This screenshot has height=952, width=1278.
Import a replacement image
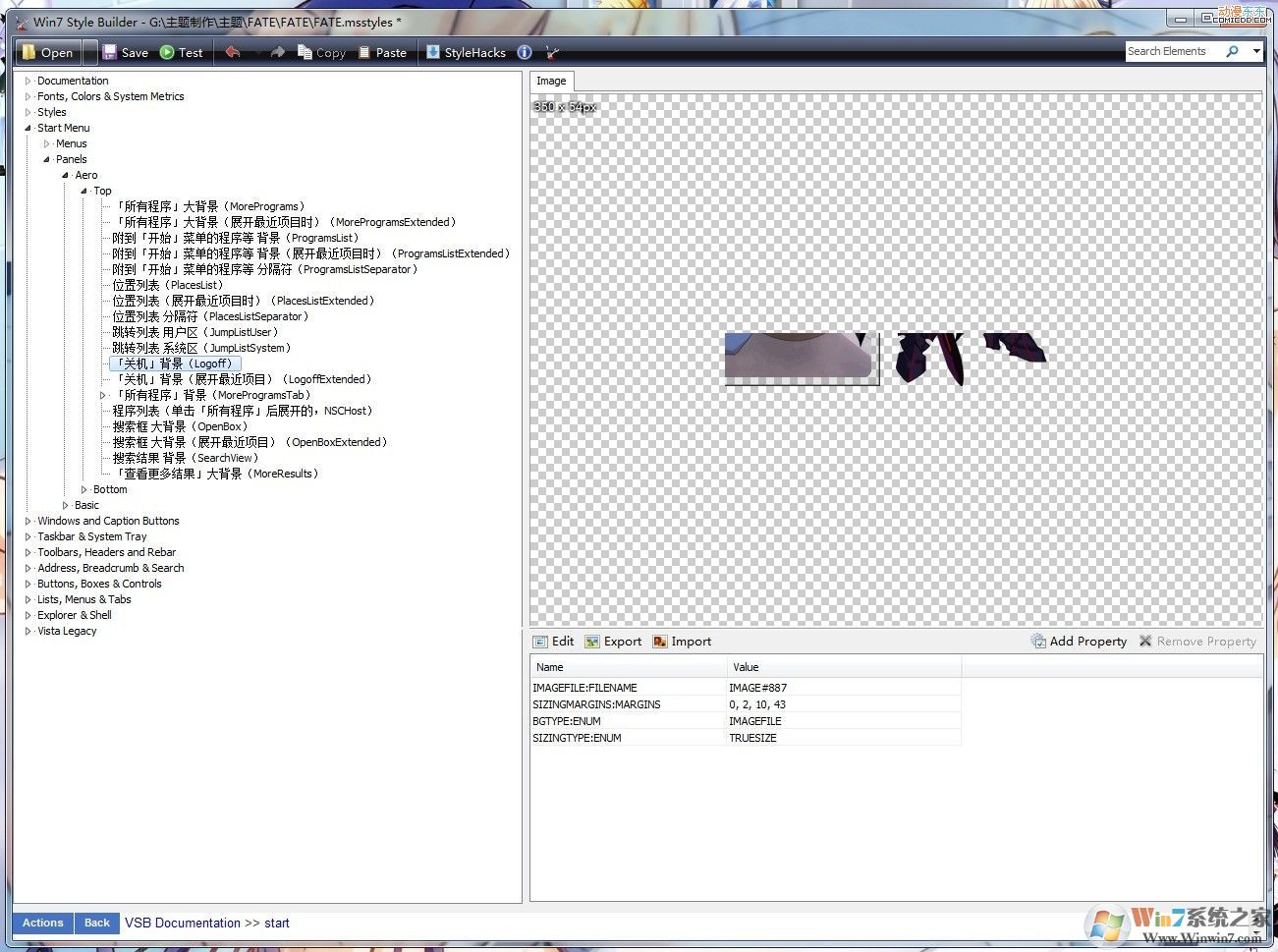682,641
